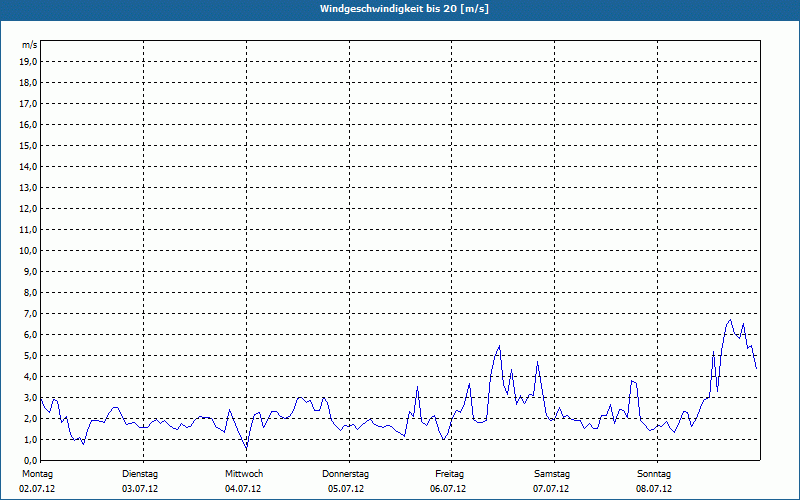Image resolution: width=800 pixels, height=500 pixels.
Task: Select the 3,0 y-axis label
Action: [x=31, y=397]
